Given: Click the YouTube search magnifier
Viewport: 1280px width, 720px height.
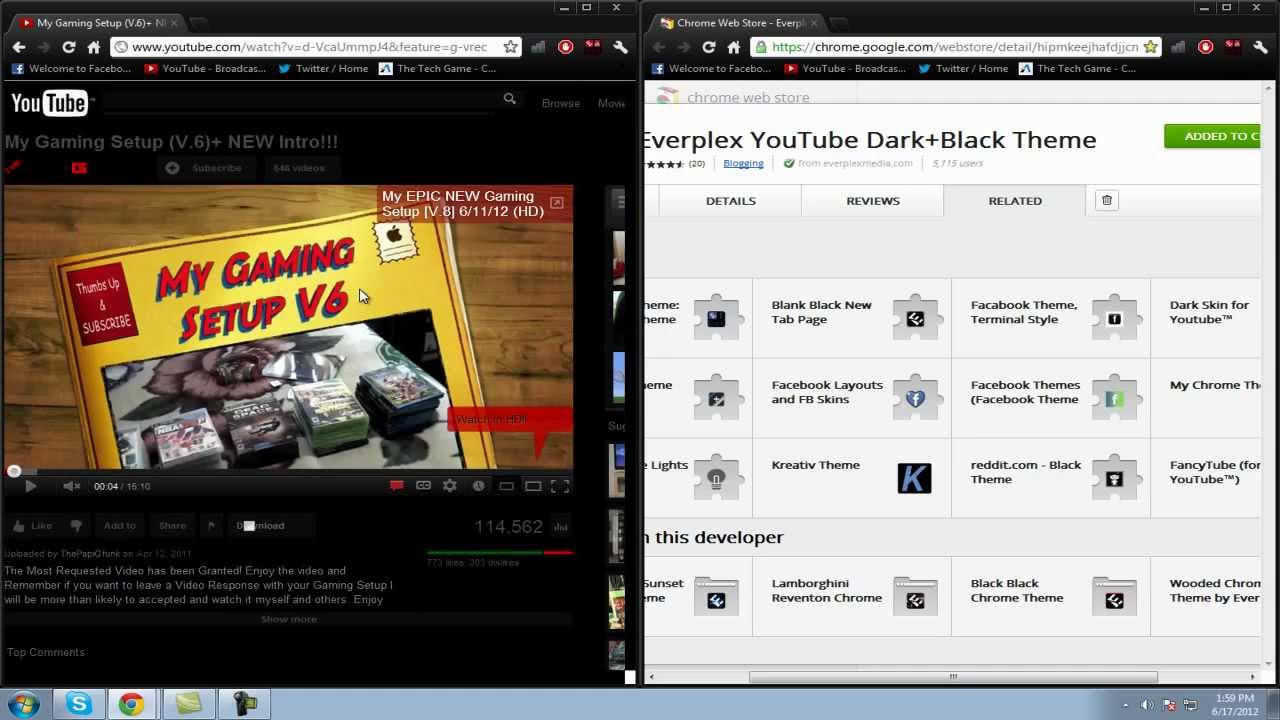Looking at the screenshot, I should tap(510, 99).
